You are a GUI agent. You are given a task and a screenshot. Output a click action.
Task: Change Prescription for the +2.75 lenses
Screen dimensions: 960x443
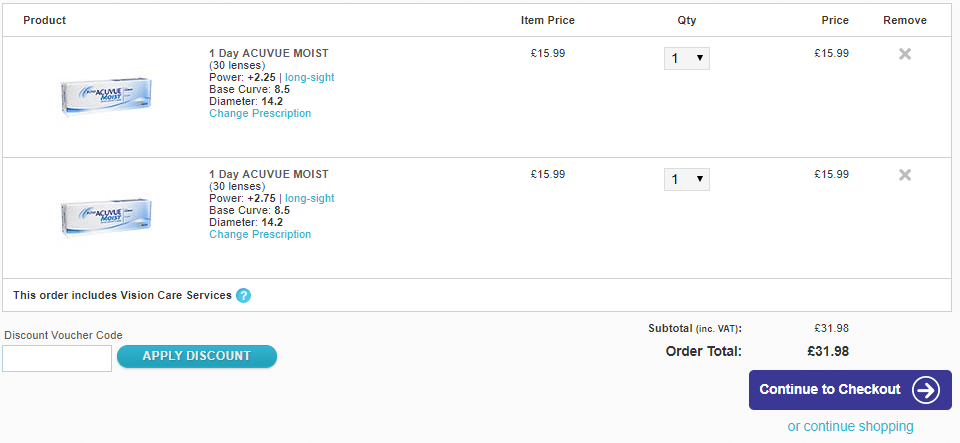[260, 234]
